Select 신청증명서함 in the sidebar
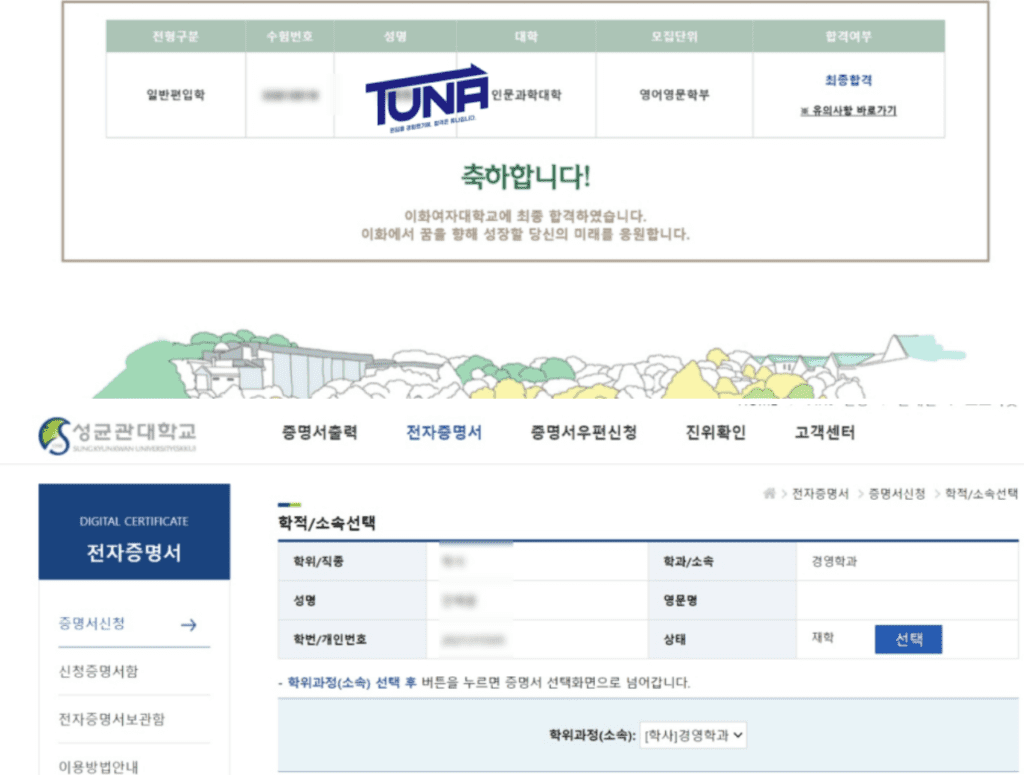Viewport: 1024px width, 775px height. coord(98,671)
